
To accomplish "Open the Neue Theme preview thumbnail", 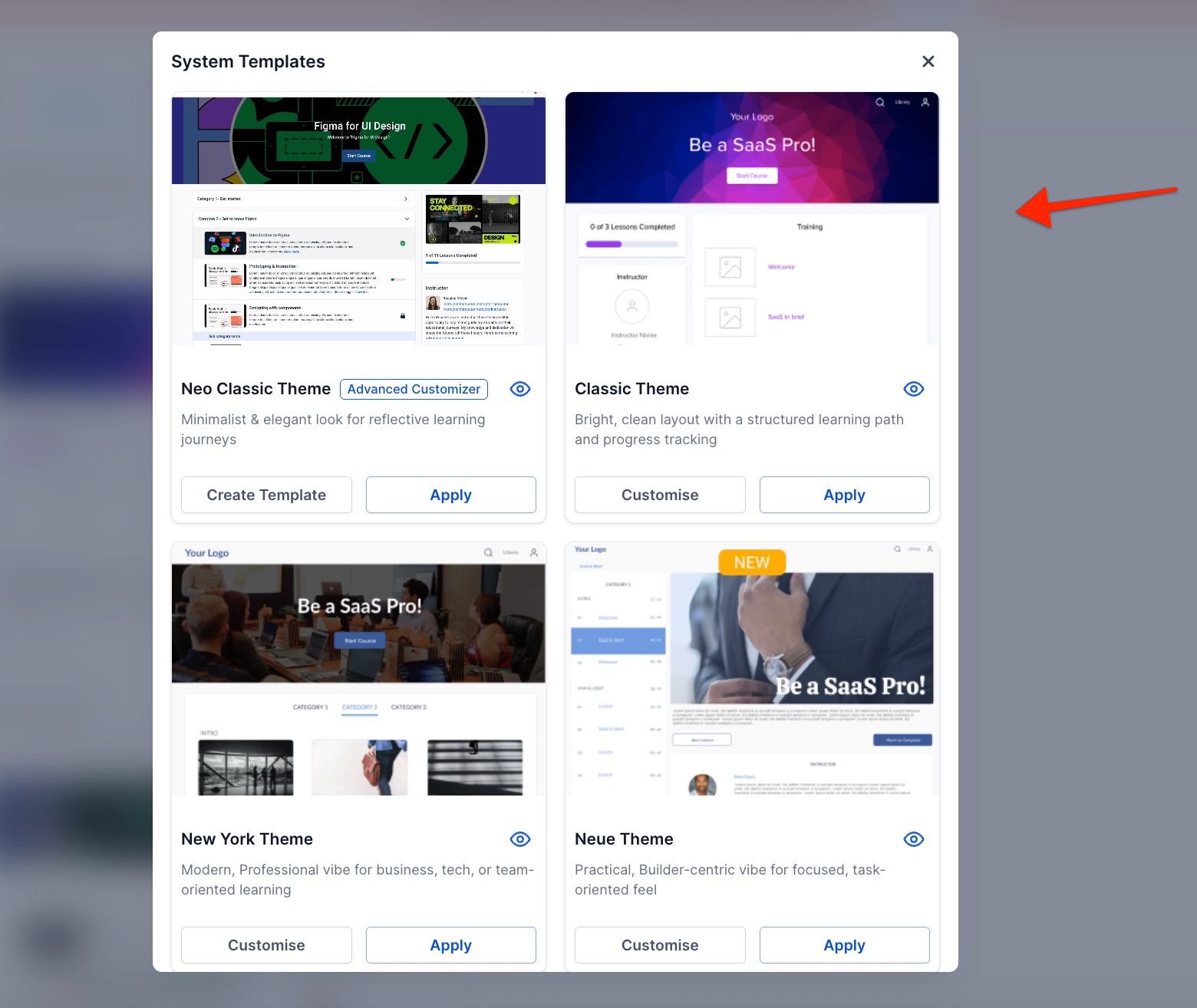I will pyautogui.click(x=752, y=669).
